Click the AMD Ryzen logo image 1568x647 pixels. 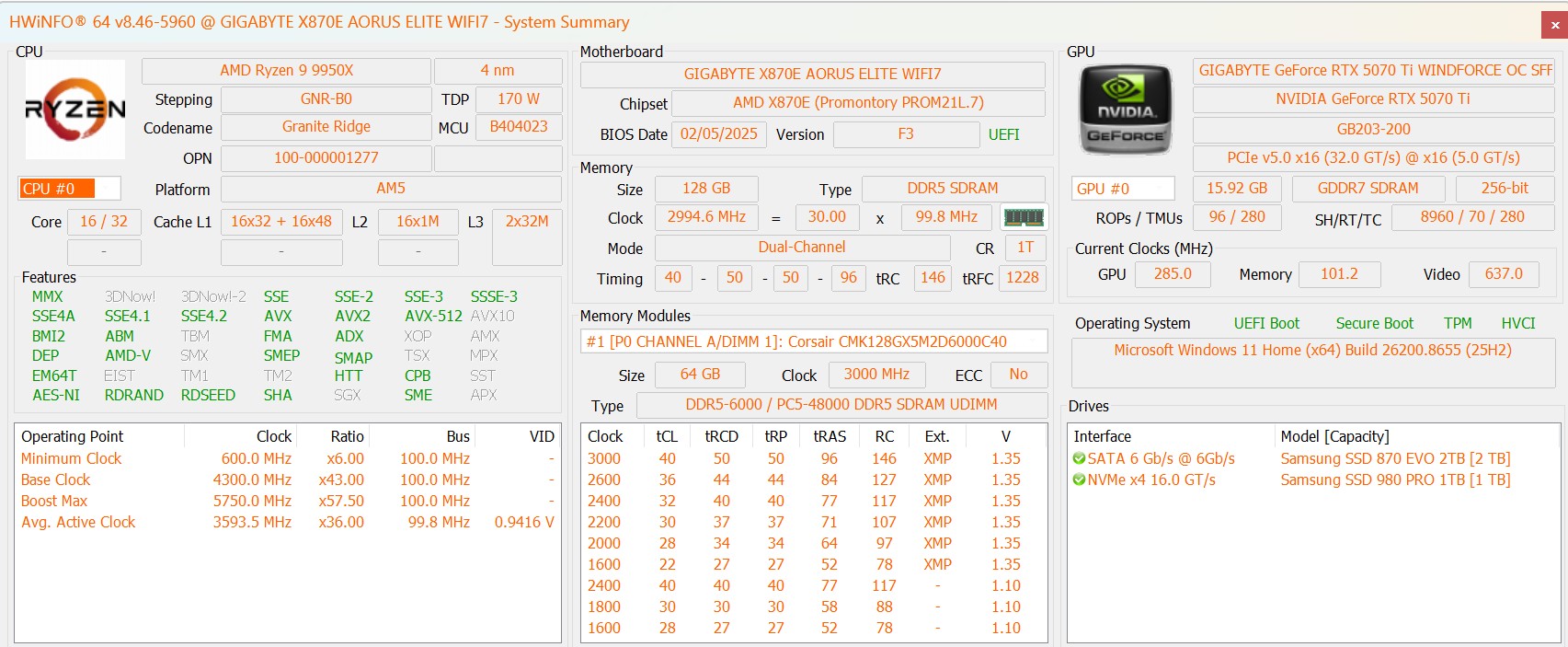(x=74, y=110)
